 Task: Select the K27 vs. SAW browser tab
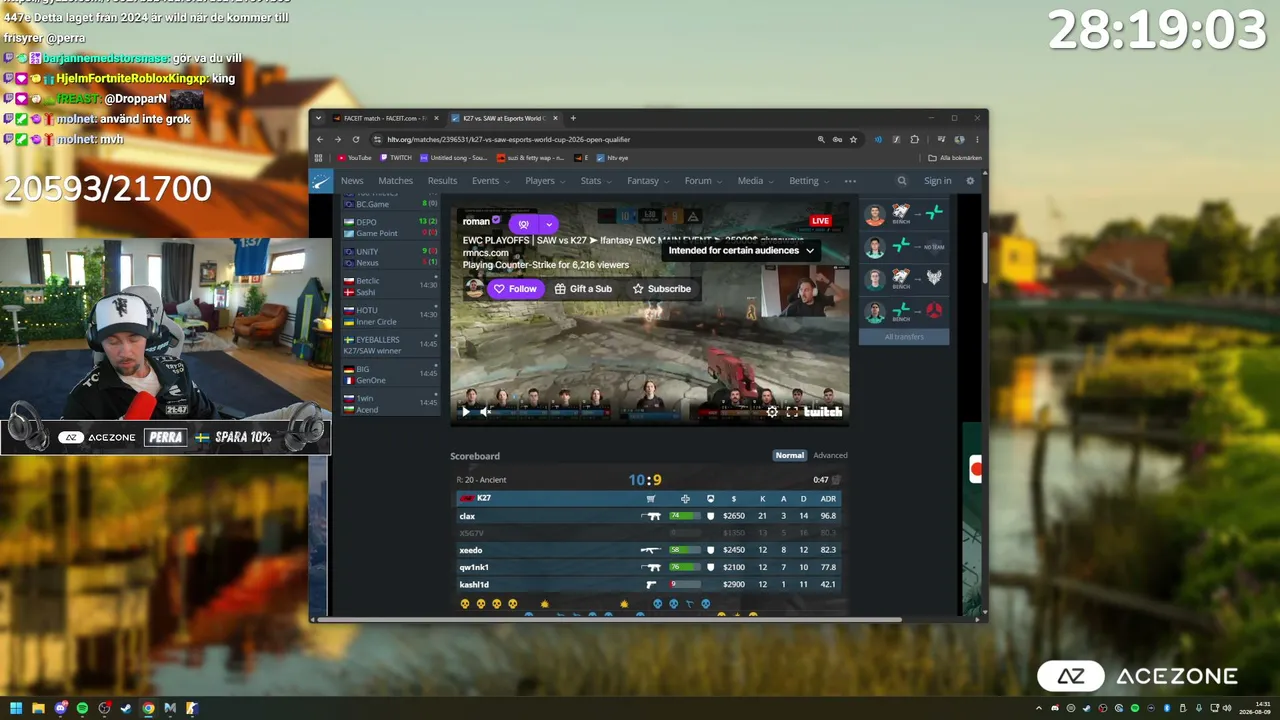click(x=504, y=118)
